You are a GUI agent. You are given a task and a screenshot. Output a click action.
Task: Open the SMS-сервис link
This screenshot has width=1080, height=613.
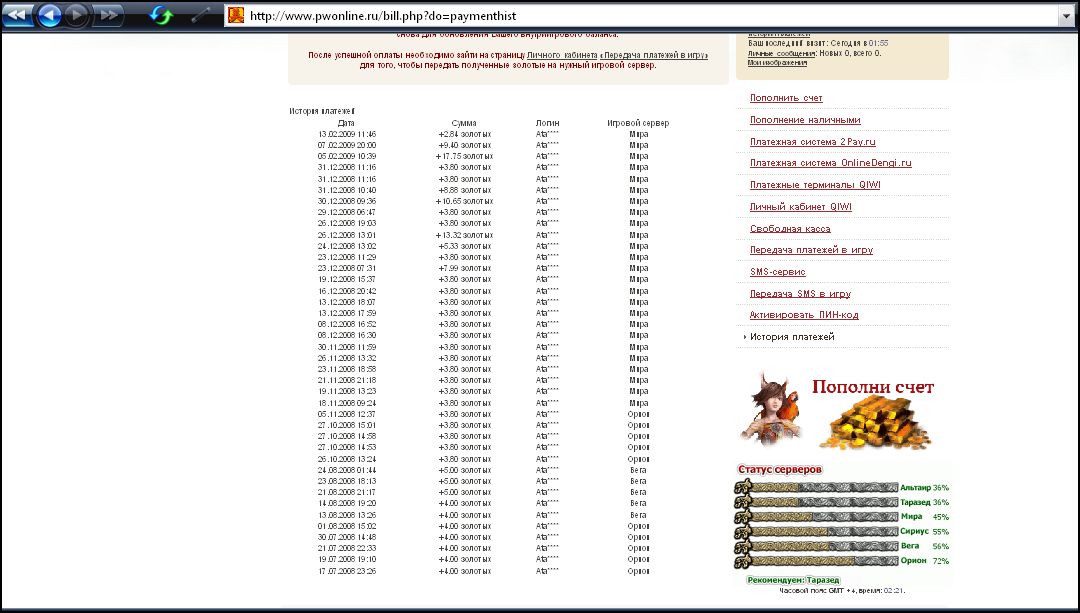tap(777, 272)
